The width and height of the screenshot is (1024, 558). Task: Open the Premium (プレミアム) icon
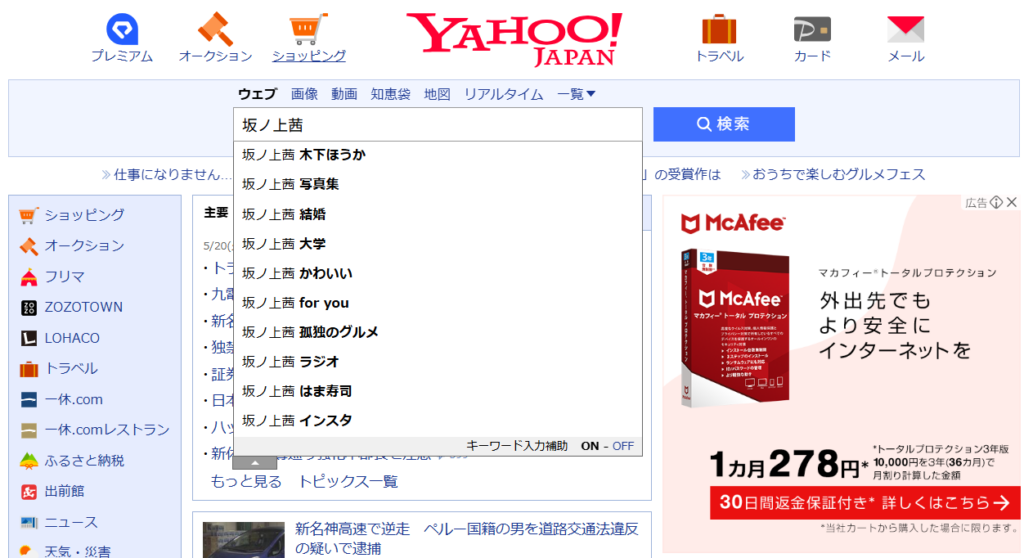(122, 30)
